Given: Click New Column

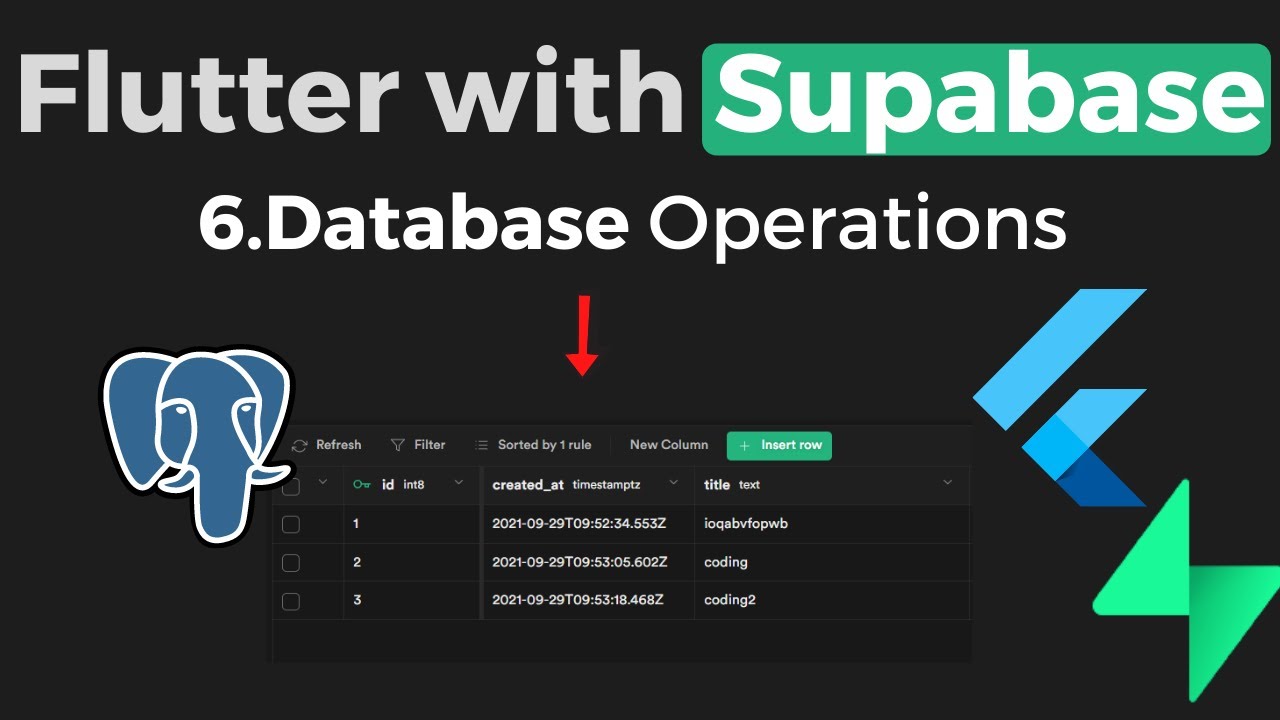Looking at the screenshot, I should [x=669, y=445].
